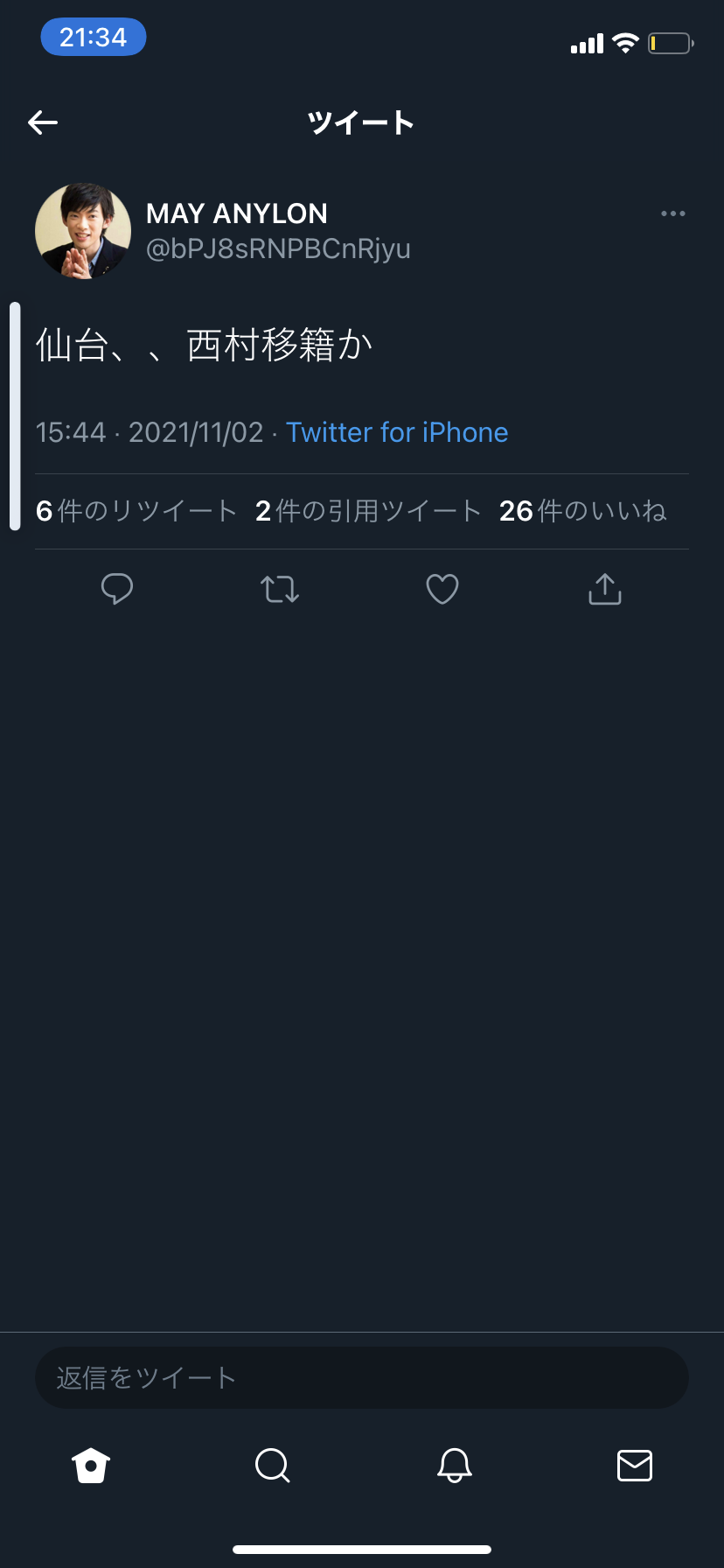Open the Messages envelope tab
The image size is (724, 1568).
[x=635, y=1465]
